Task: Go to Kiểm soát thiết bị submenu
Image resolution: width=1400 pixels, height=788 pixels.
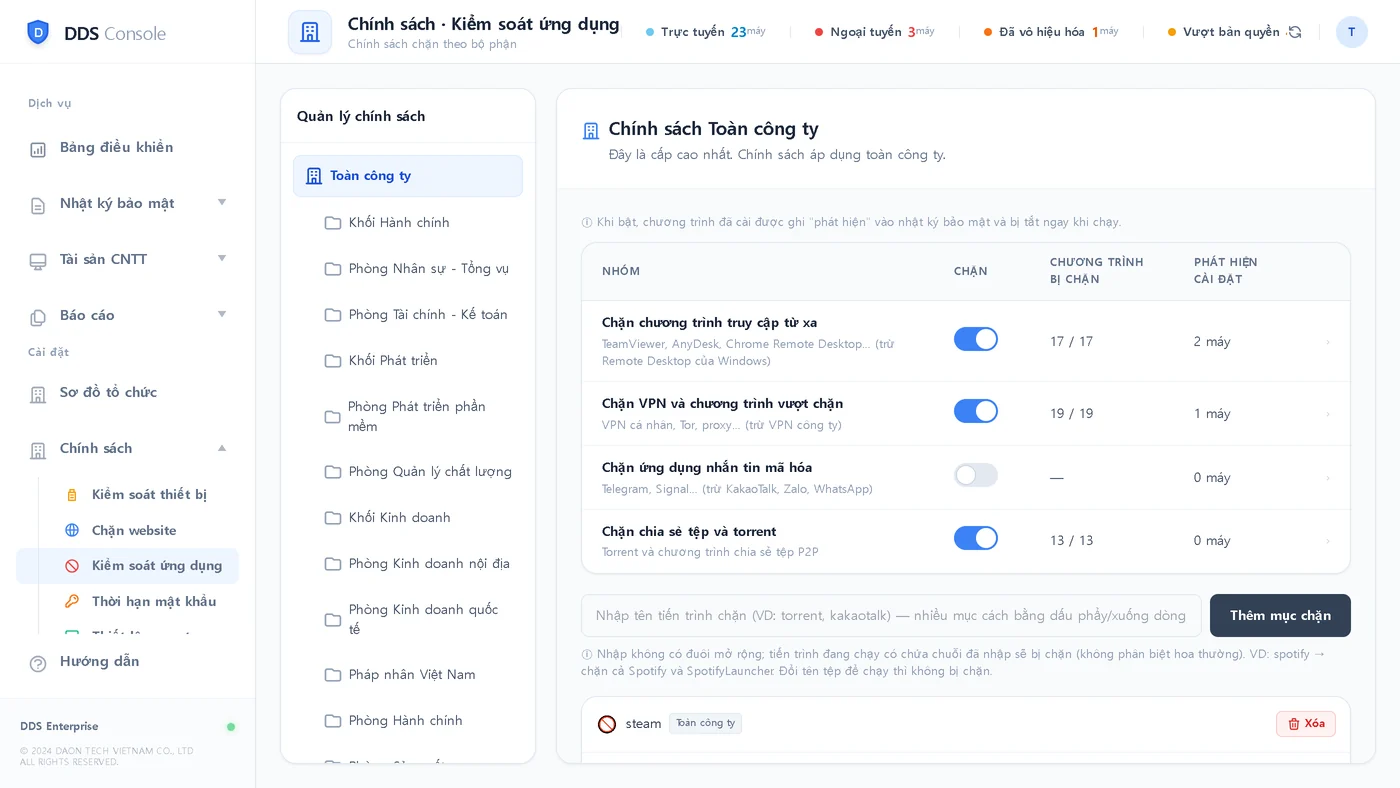Action: 148,495
